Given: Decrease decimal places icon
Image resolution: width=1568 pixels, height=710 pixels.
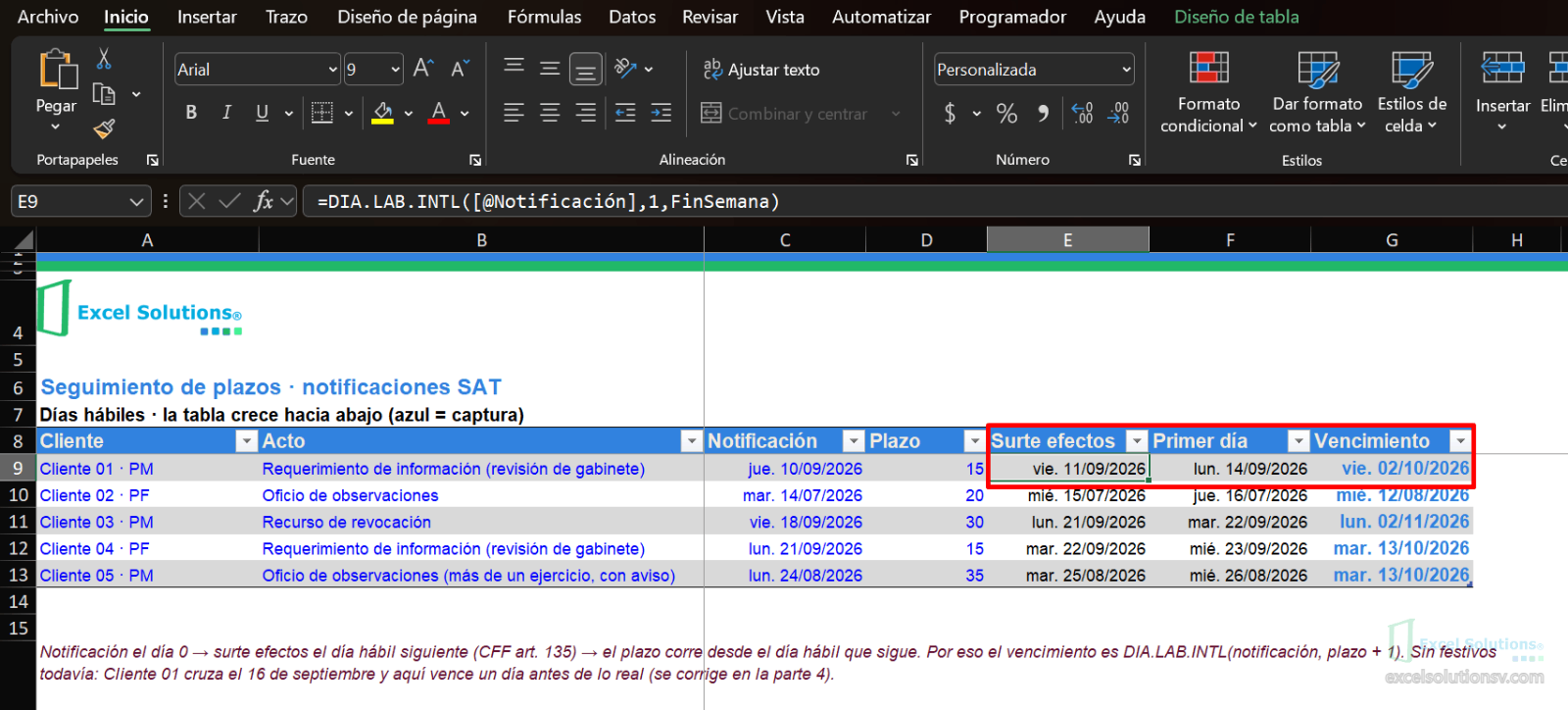Looking at the screenshot, I should (1118, 113).
